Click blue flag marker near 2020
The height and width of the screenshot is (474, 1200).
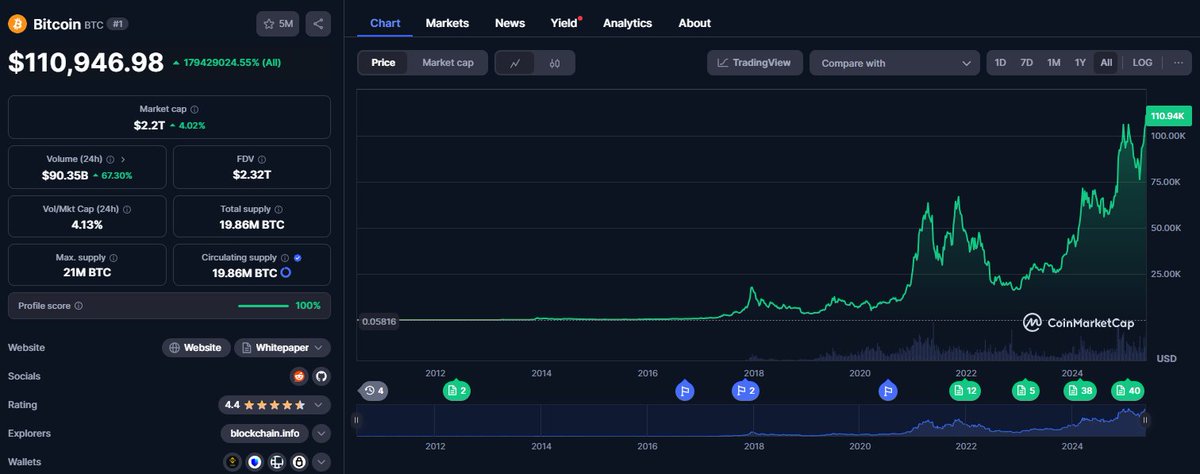click(887, 390)
